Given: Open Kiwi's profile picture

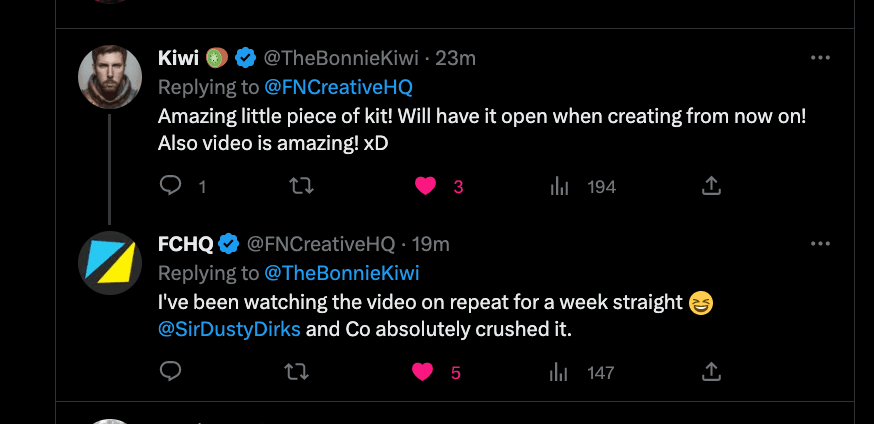Looking at the screenshot, I should pyautogui.click(x=110, y=77).
